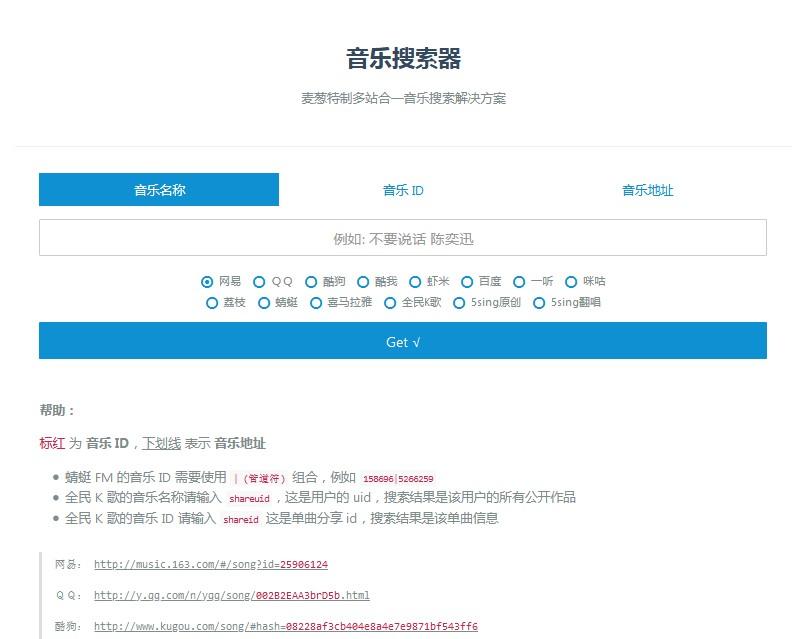Pick the 酷我 radio option
The image size is (809, 639).
(x=364, y=282)
